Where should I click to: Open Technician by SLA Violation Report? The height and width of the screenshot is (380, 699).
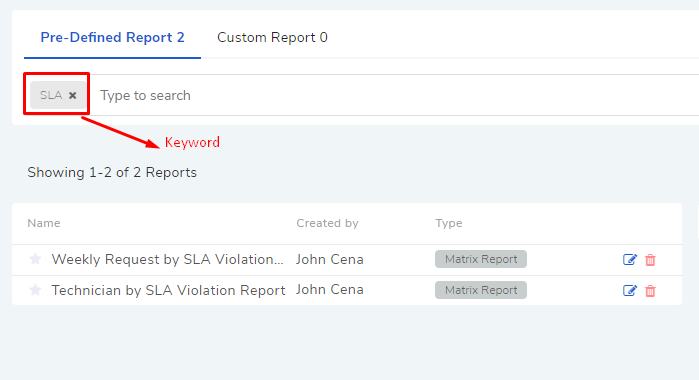pyautogui.click(x=169, y=290)
